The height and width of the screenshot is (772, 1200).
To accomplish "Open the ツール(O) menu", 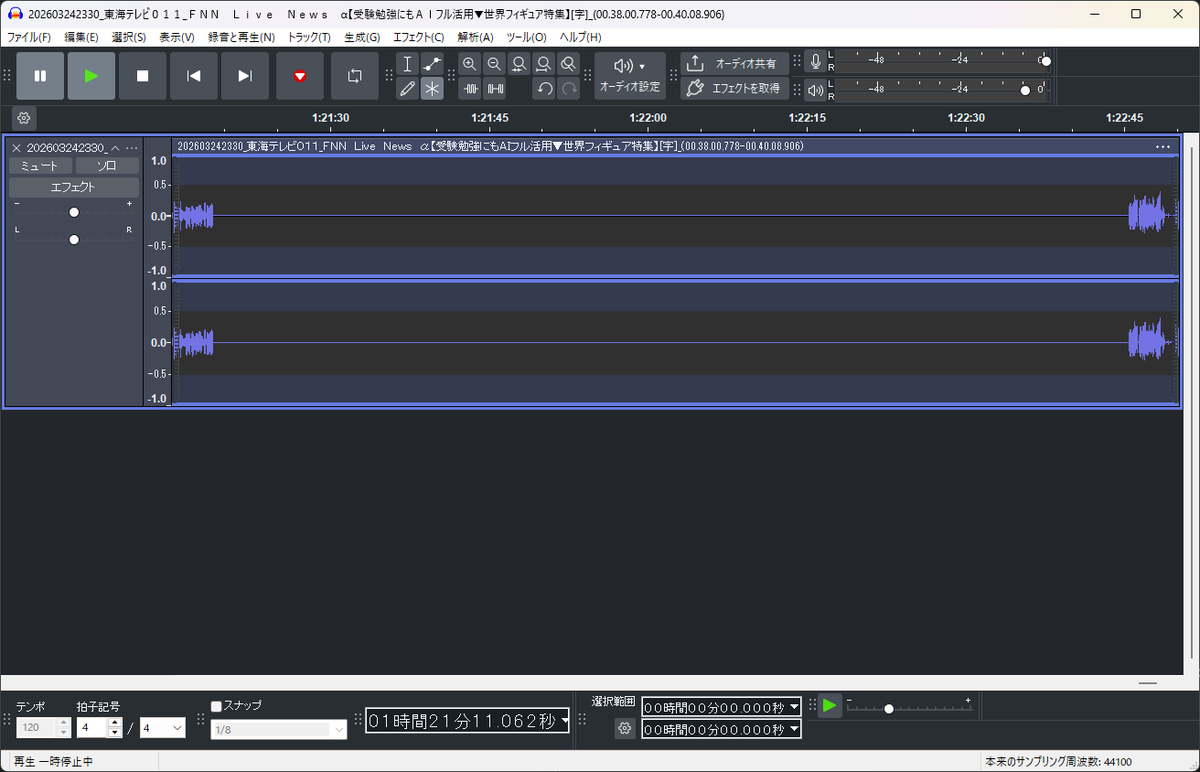I will point(527,37).
